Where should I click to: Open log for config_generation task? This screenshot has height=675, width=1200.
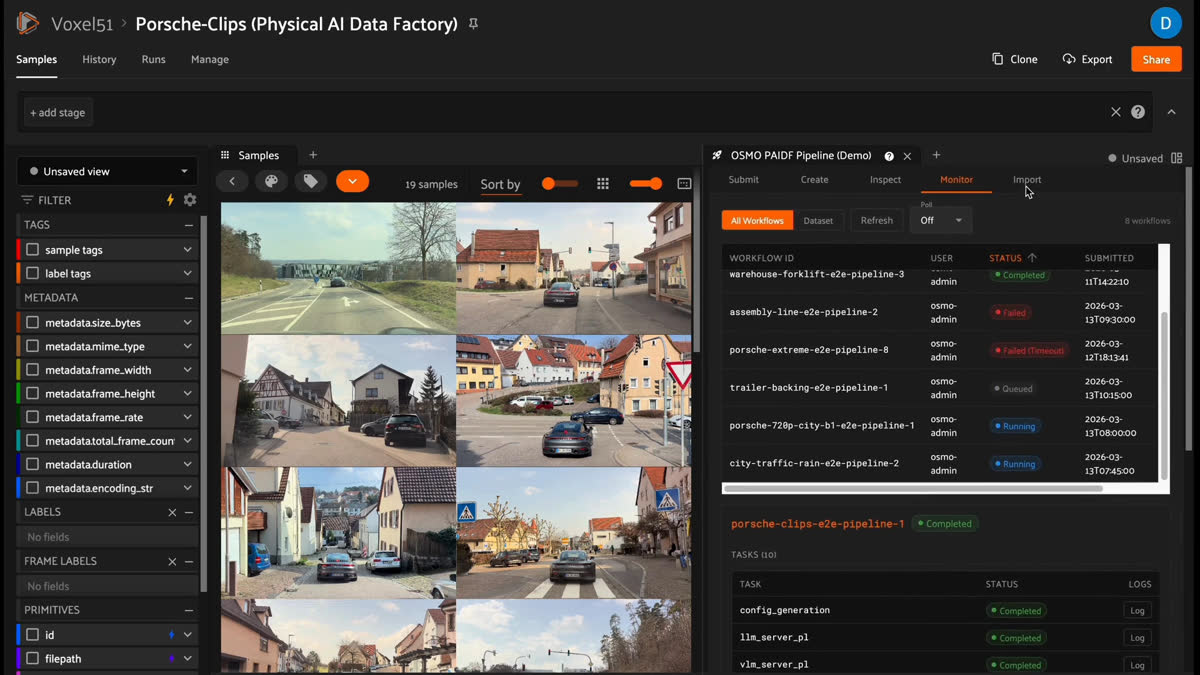1137,610
